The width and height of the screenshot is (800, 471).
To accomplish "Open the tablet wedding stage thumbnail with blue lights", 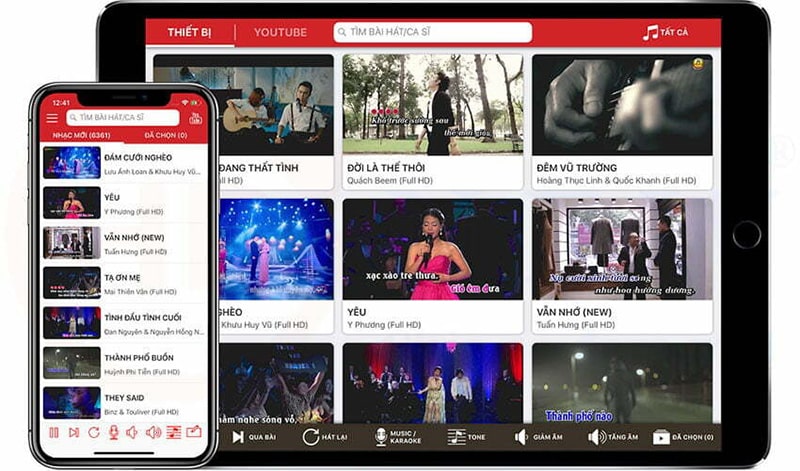I will (277, 249).
